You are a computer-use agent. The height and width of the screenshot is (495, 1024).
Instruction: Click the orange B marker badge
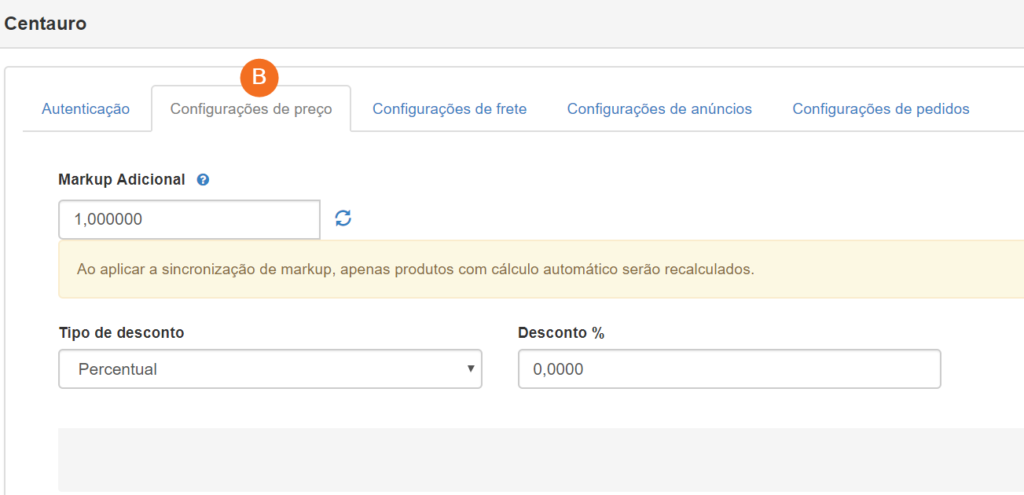pos(259,77)
